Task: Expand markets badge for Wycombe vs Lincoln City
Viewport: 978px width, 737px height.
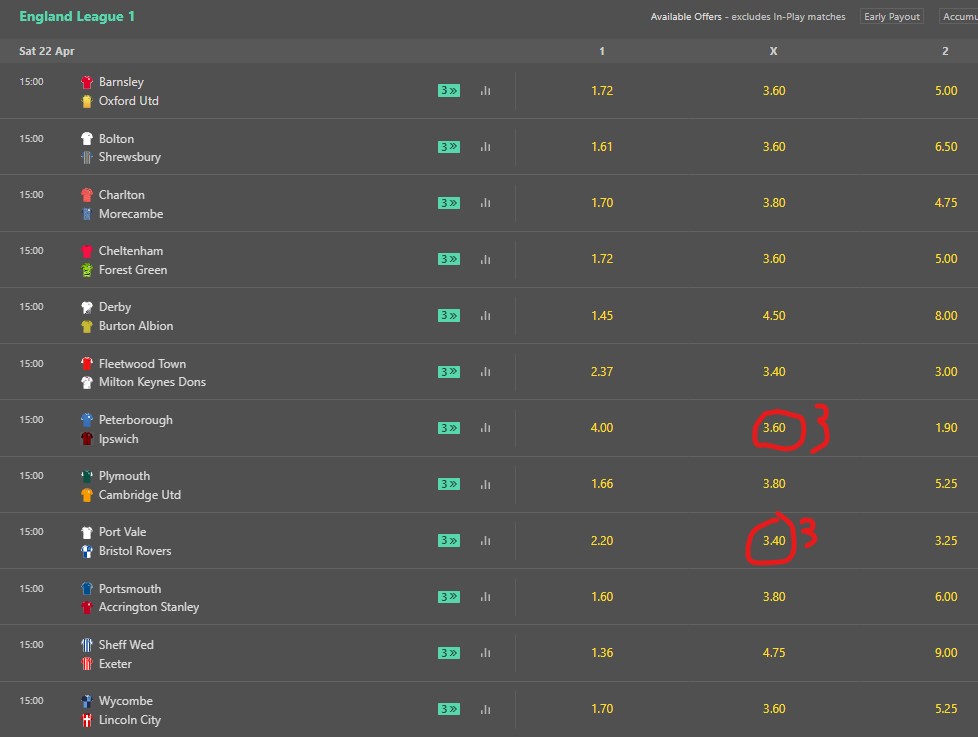Action: tap(449, 710)
